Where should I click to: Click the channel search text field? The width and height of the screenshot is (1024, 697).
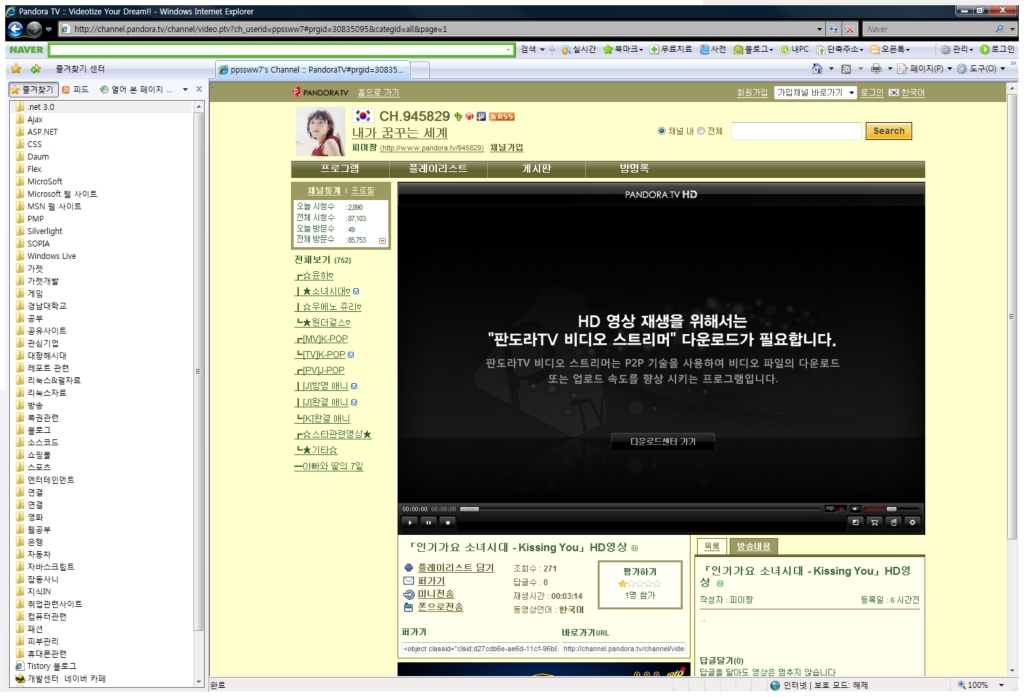pos(796,131)
